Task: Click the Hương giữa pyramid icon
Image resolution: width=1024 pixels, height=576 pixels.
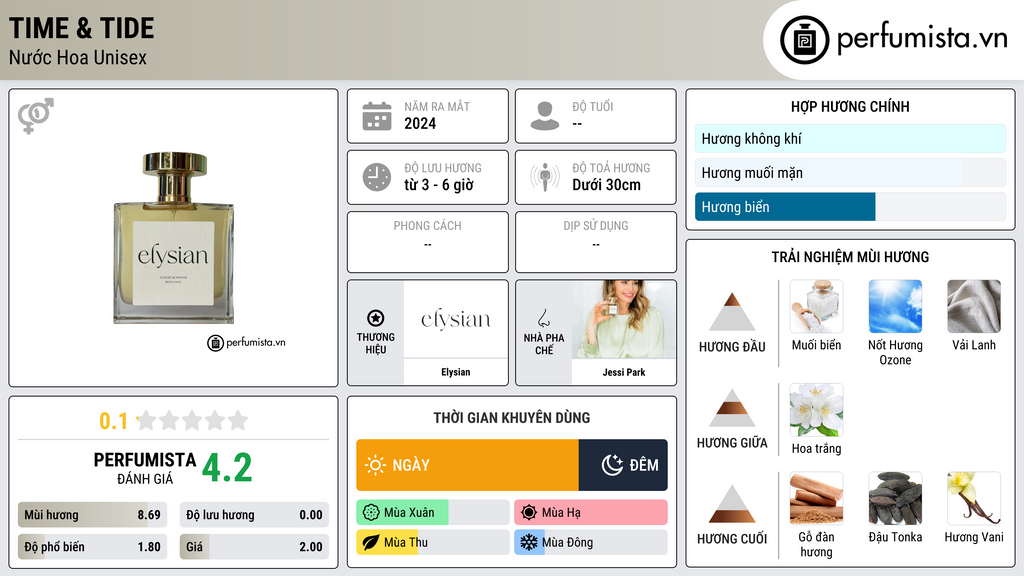Action: coord(732,408)
